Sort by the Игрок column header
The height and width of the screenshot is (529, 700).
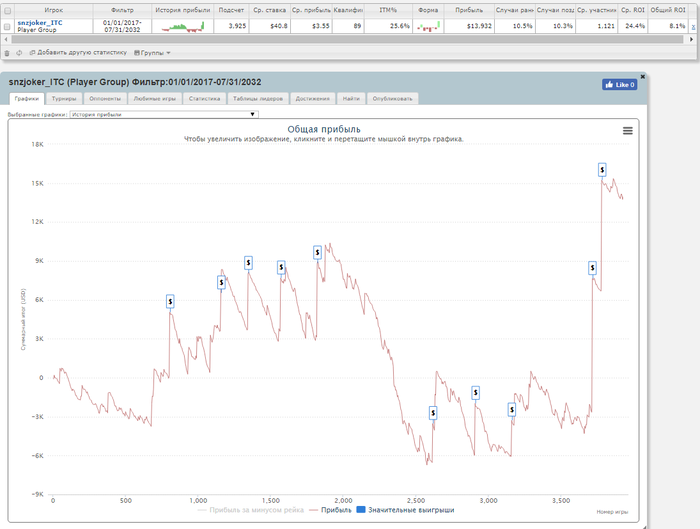point(54,10)
